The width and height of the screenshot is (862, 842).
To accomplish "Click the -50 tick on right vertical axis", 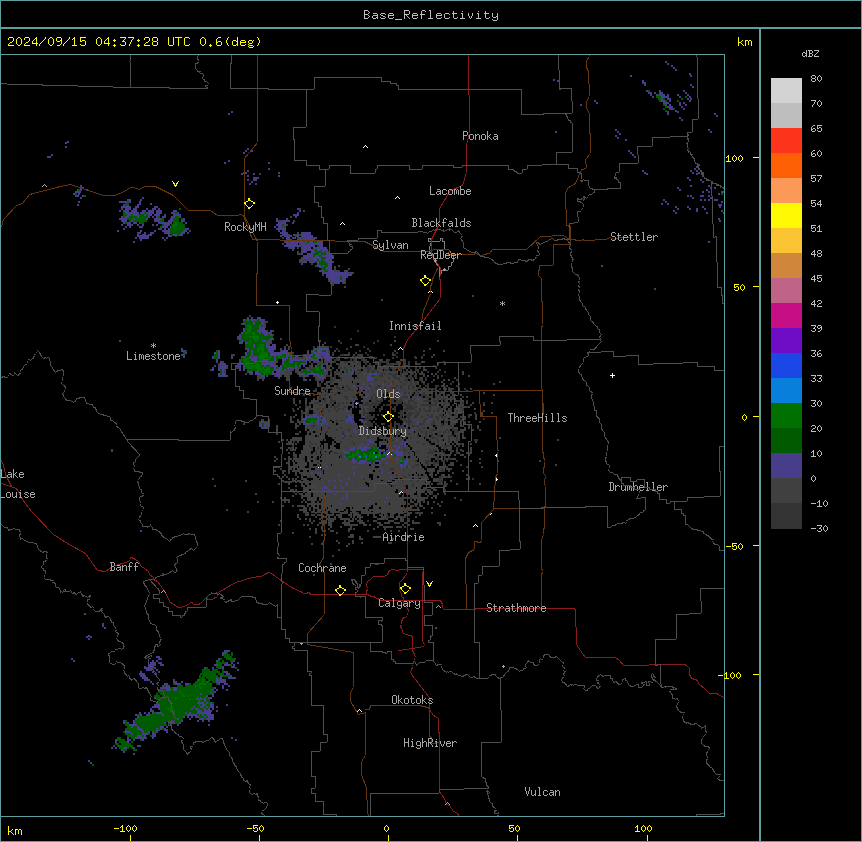I will (x=734, y=546).
